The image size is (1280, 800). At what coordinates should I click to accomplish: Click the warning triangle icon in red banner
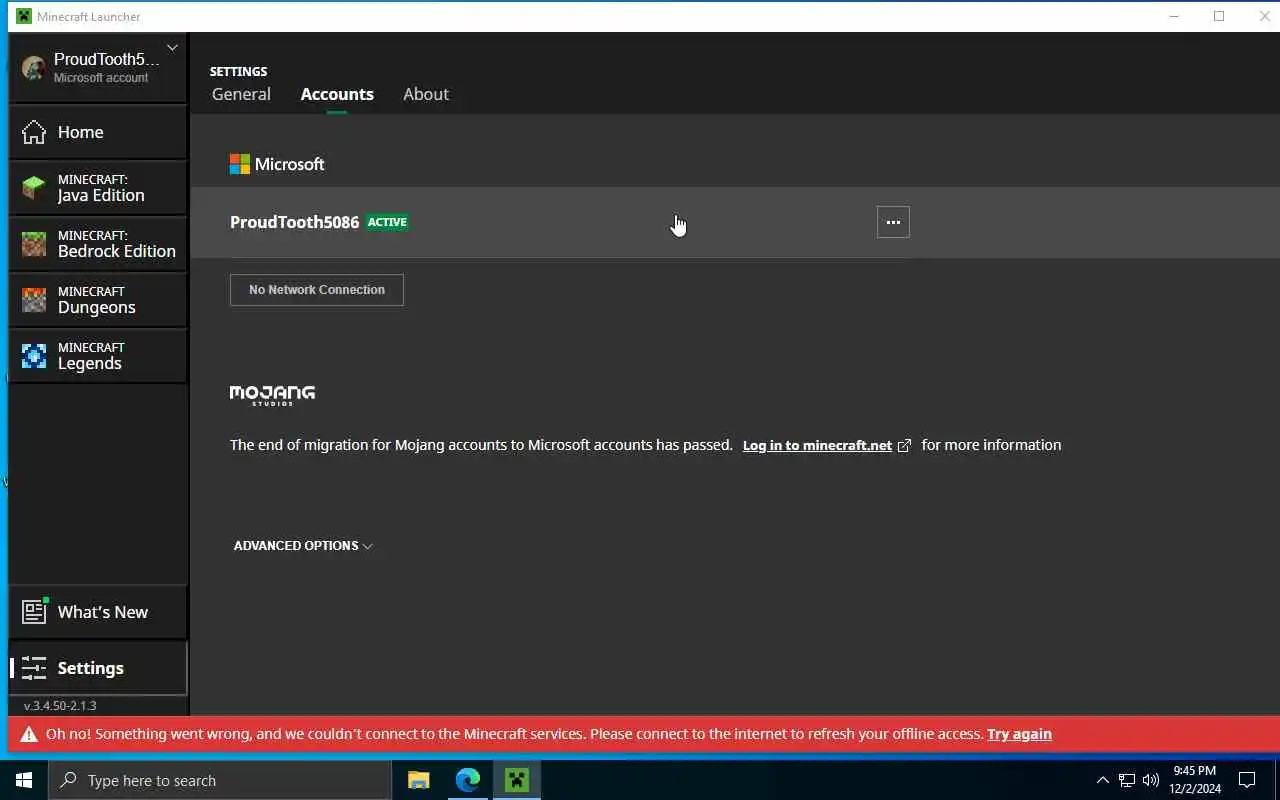[29, 734]
